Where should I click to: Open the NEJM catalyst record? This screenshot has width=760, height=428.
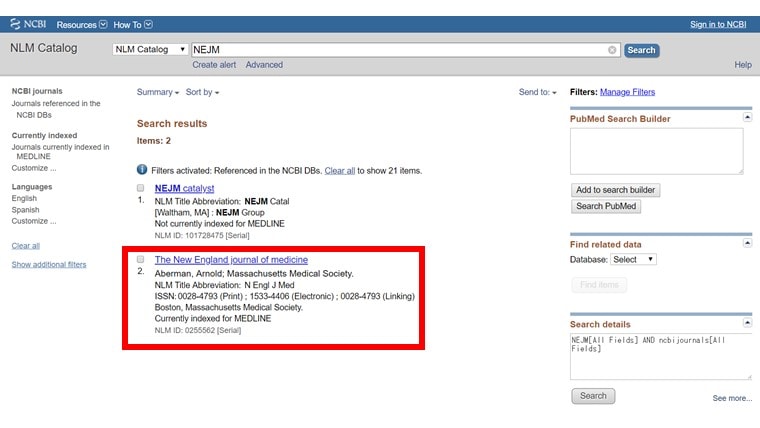click(x=184, y=188)
